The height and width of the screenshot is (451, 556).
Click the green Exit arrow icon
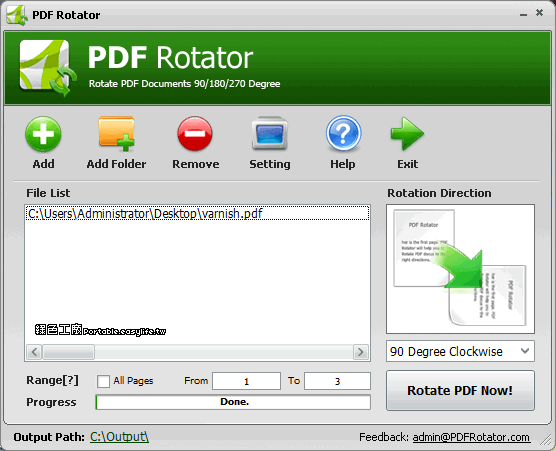[x=407, y=134]
